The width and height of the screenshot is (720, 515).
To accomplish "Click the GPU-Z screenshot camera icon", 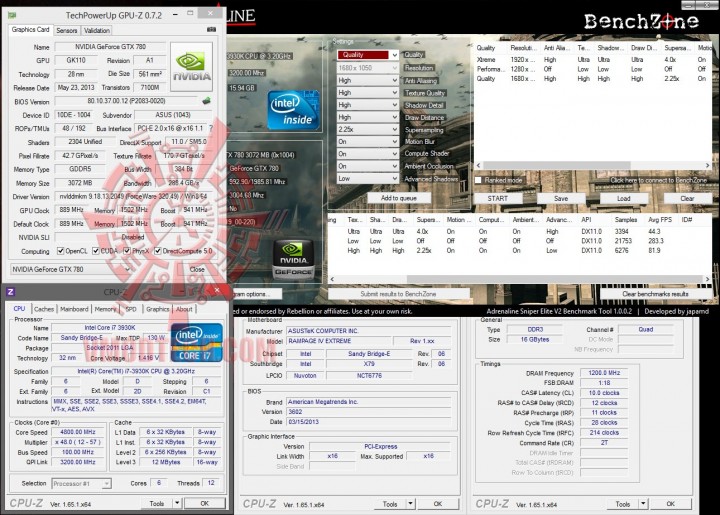I will (211, 29).
